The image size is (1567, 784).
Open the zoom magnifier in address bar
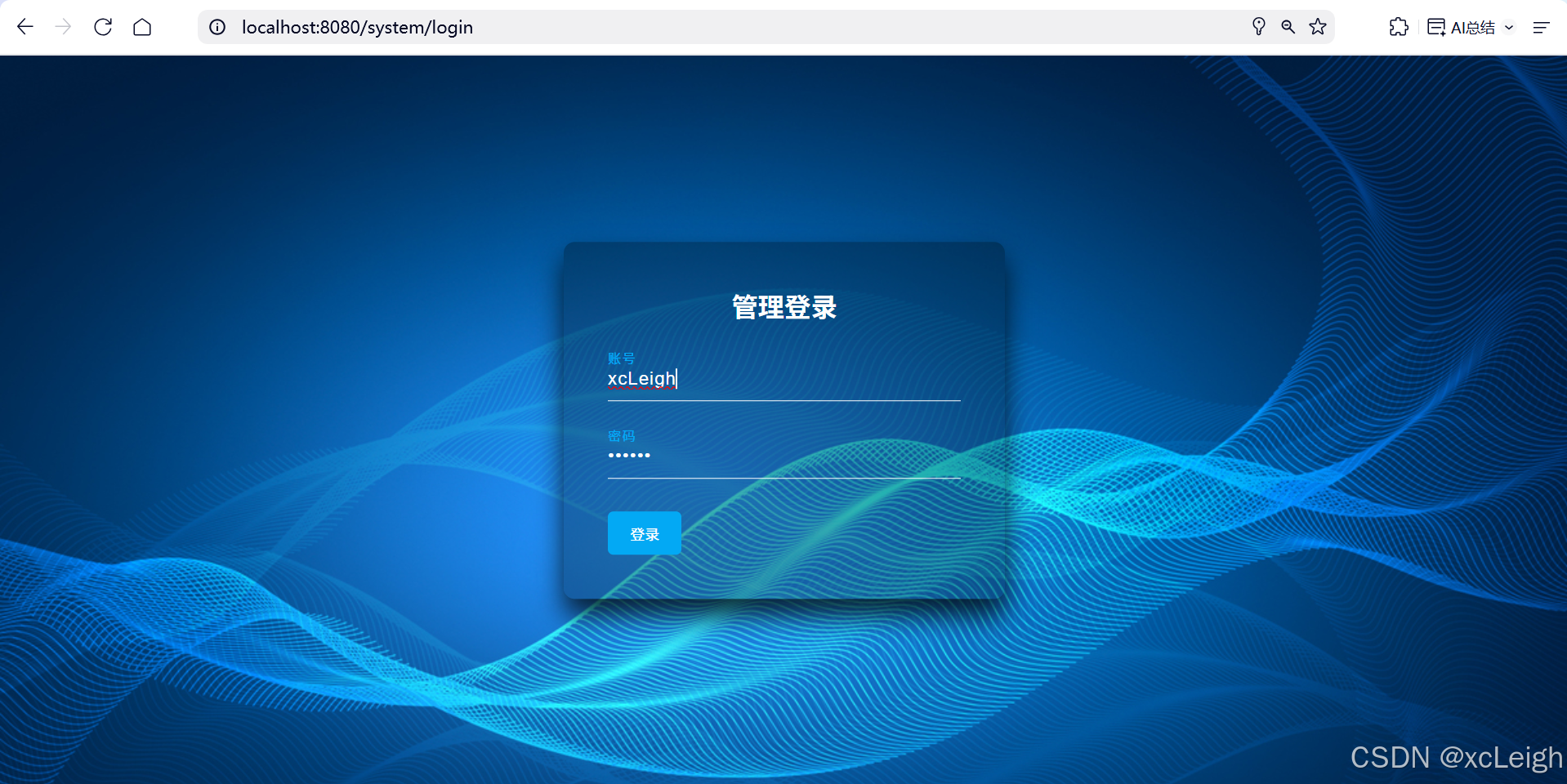pyautogui.click(x=1288, y=27)
